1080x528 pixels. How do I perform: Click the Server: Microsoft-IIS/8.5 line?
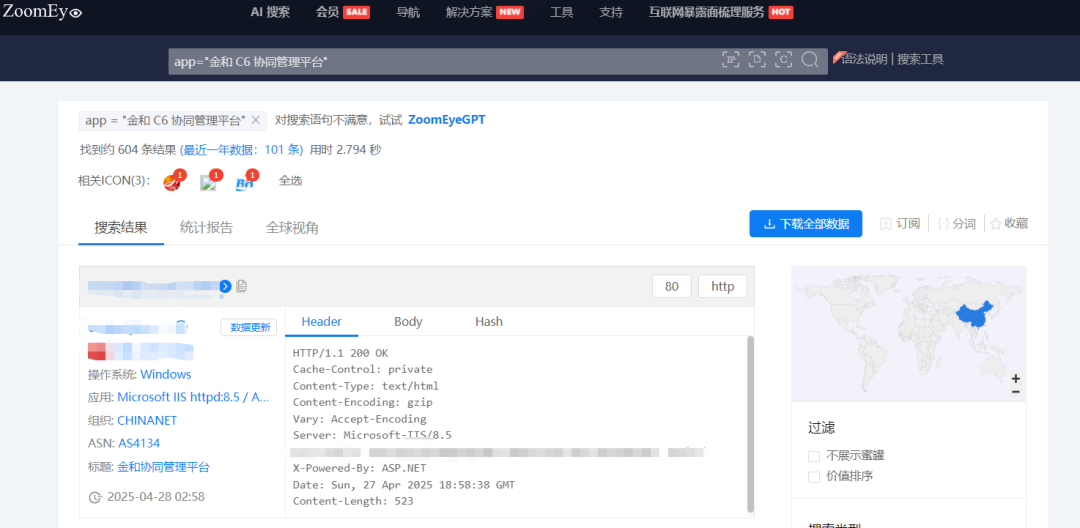[372, 435]
